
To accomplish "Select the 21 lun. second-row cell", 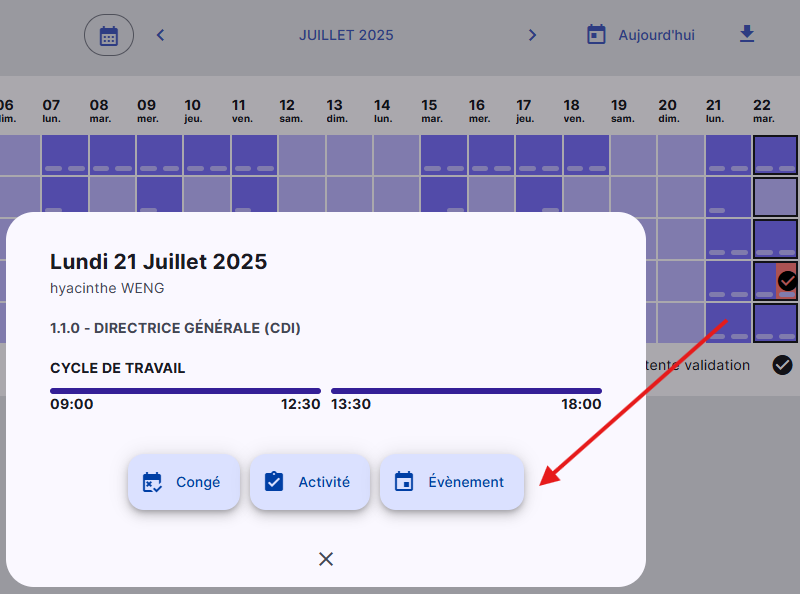I will point(729,197).
